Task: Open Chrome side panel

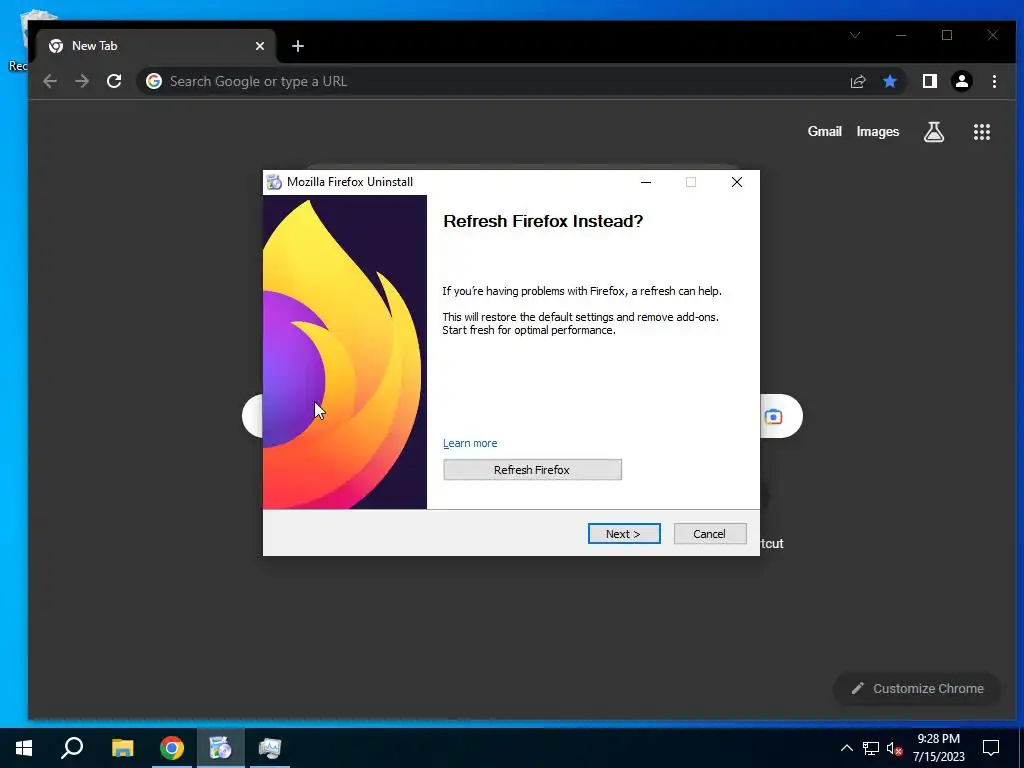Action: (929, 81)
